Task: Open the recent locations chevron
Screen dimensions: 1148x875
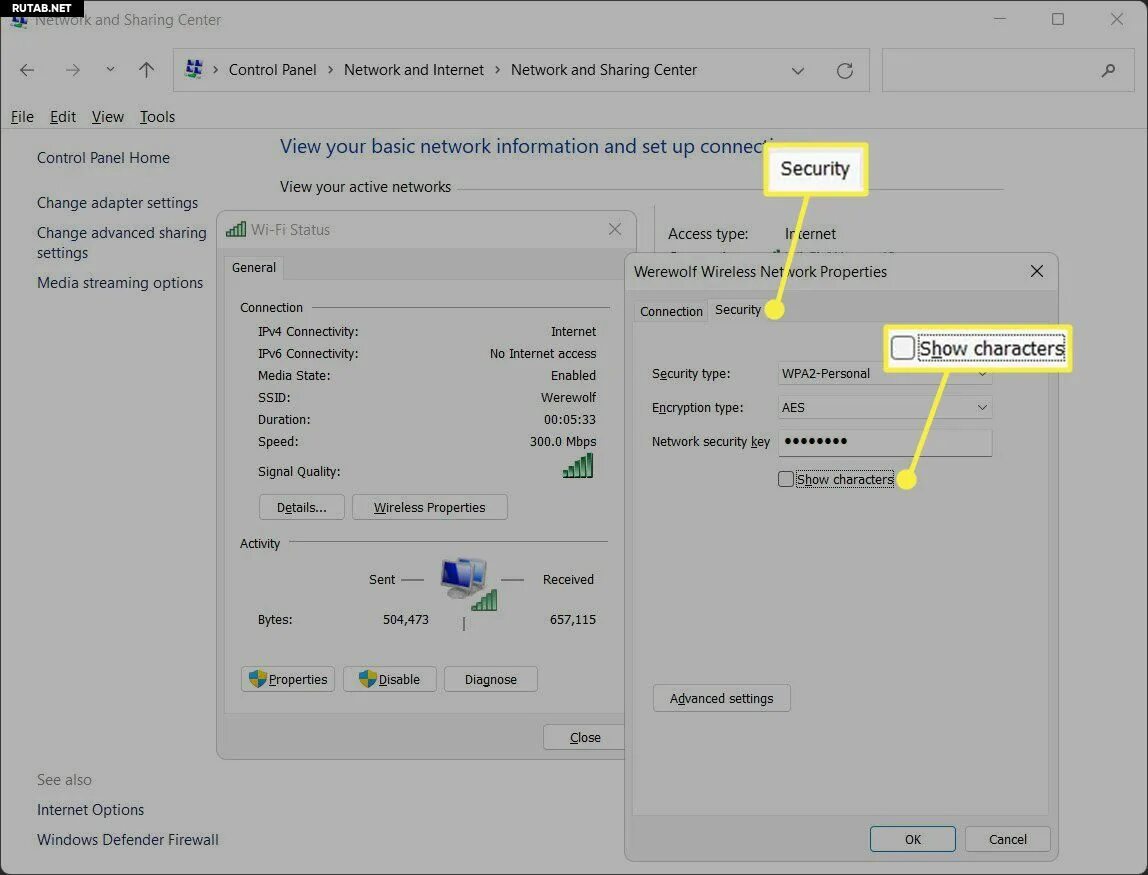Action: click(x=110, y=70)
